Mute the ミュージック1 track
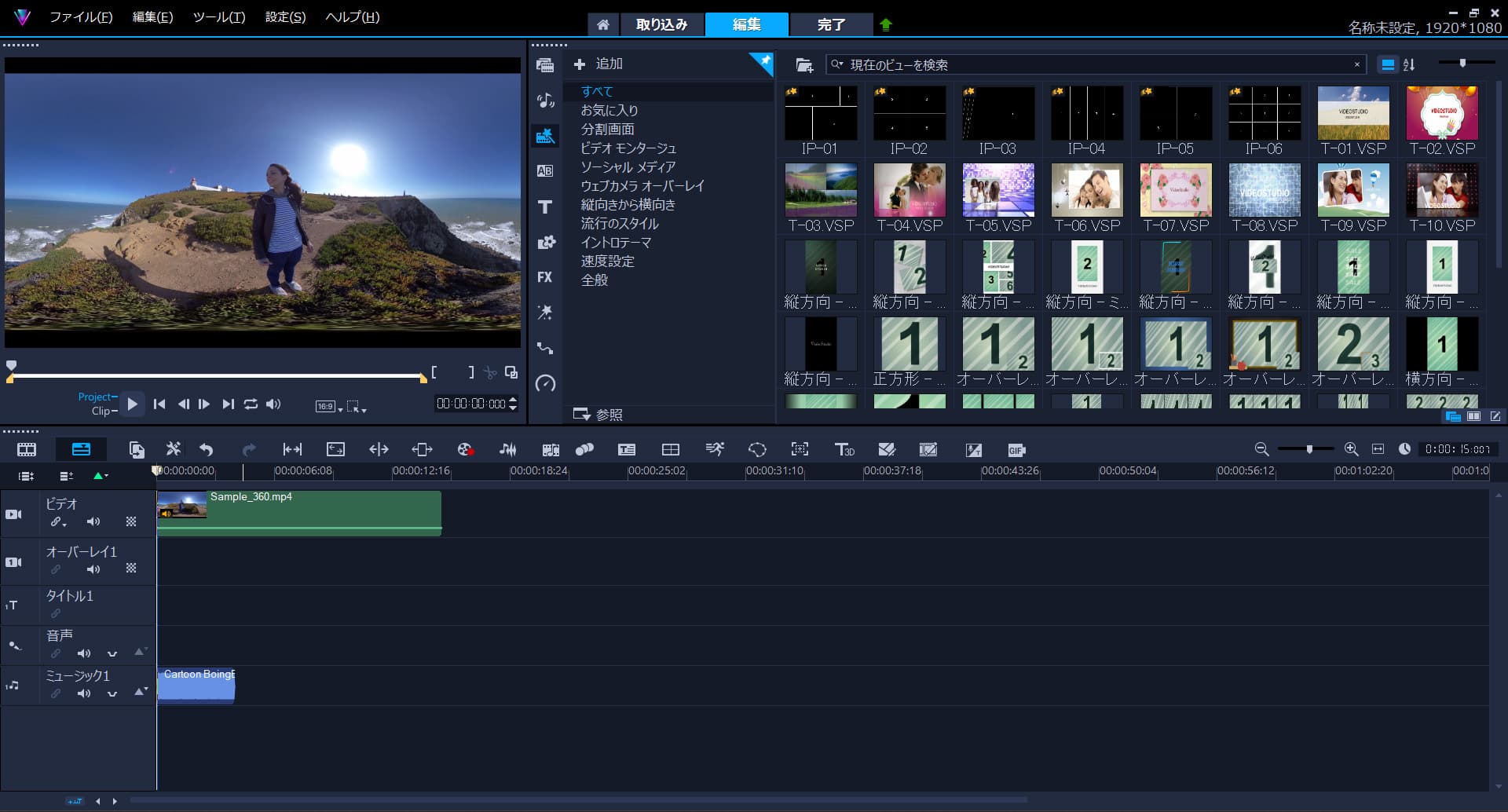This screenshot has height=812, width=1508. pos(84,693)
